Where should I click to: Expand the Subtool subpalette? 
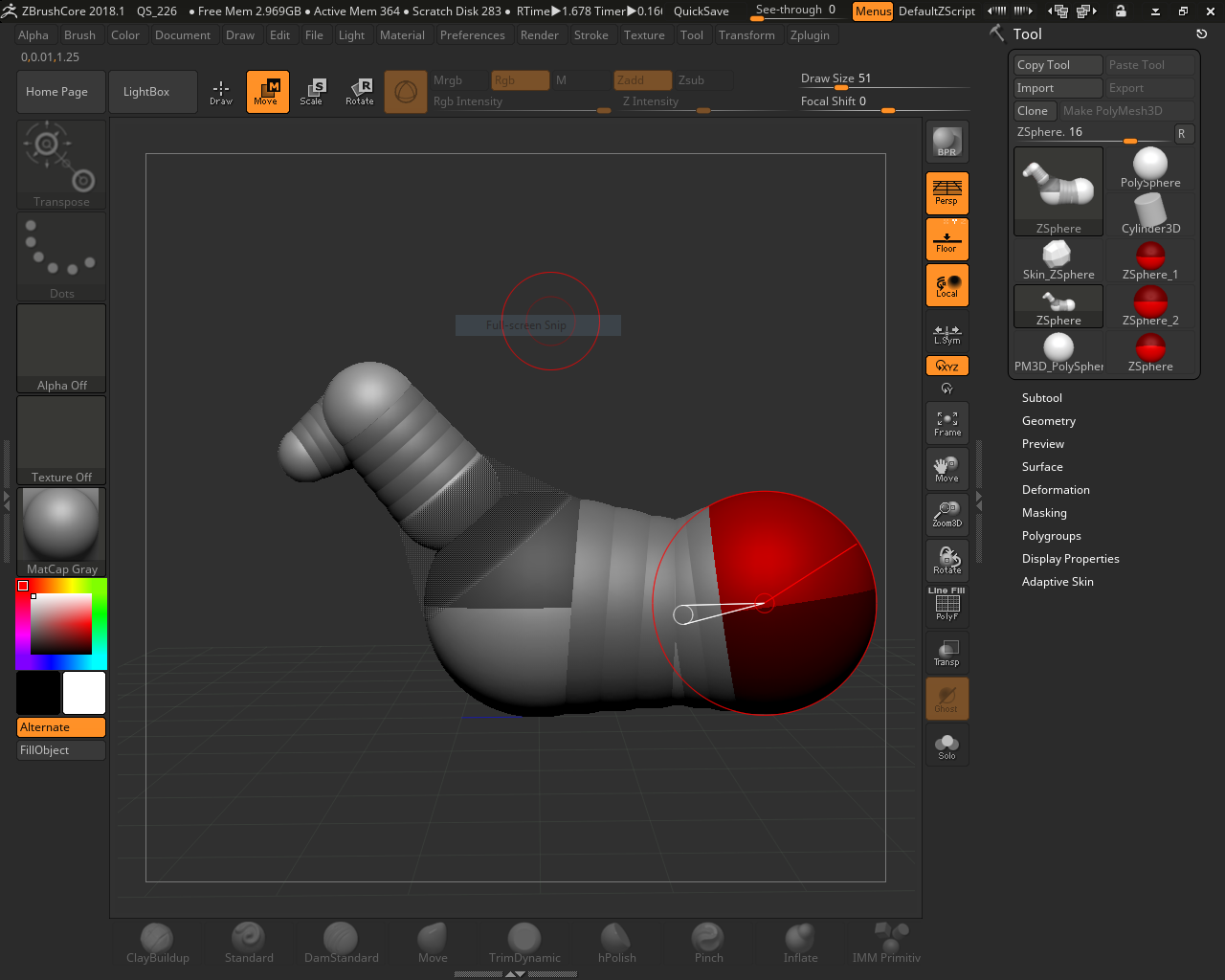(1042, 397)
